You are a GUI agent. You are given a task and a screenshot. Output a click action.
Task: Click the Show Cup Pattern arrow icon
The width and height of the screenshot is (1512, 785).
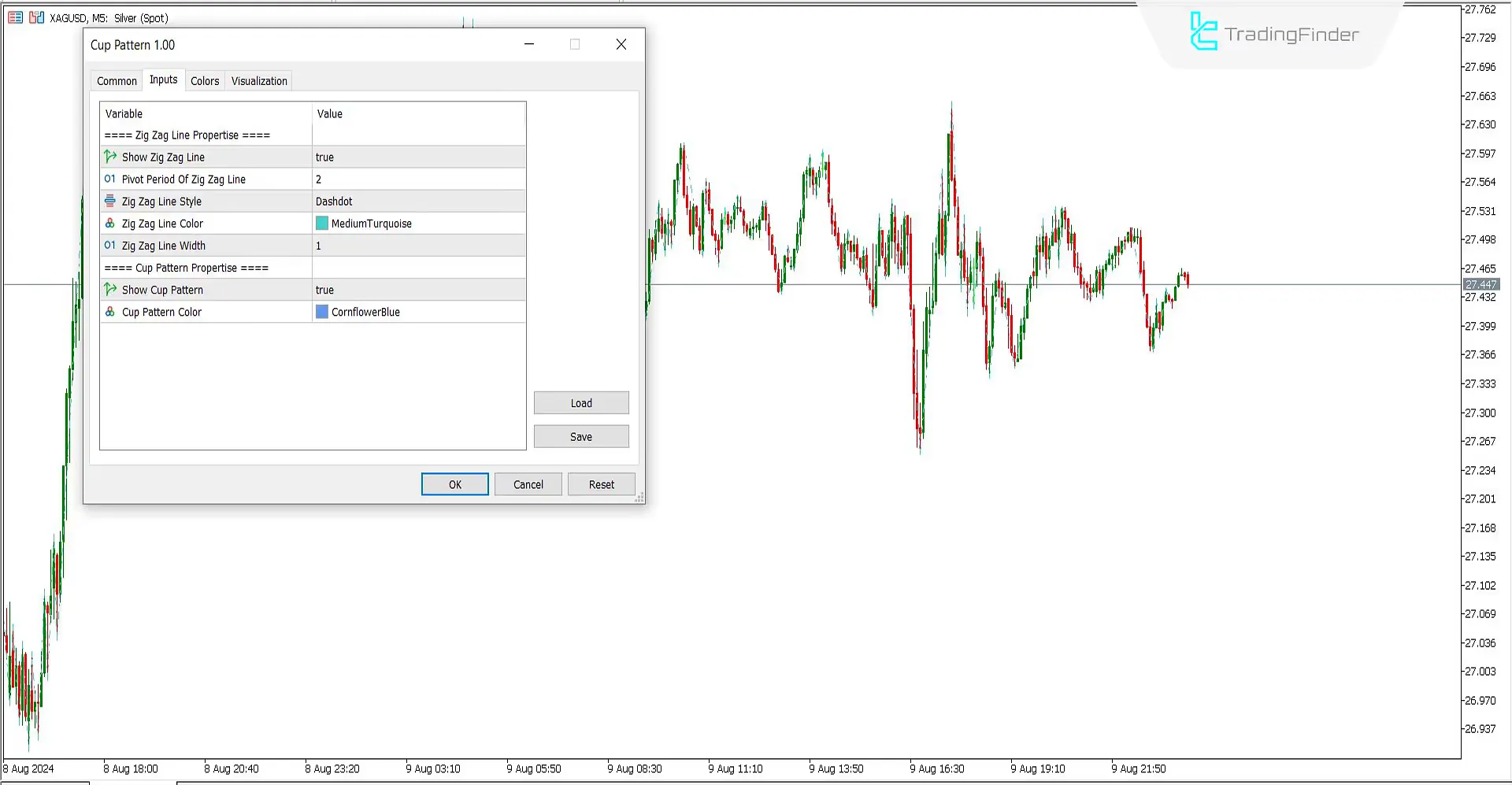click(x=109, y=289)
